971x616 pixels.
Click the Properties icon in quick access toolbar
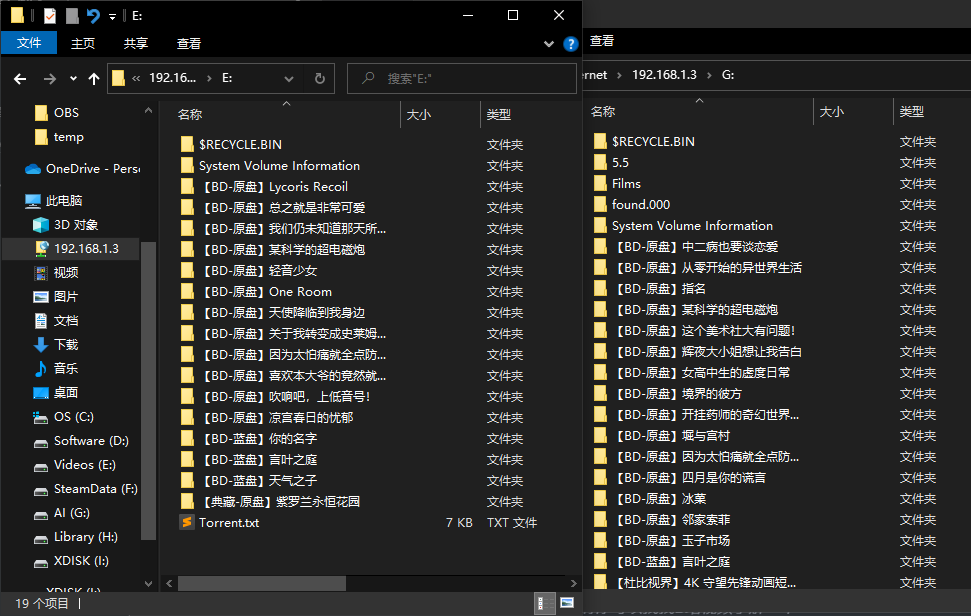coord(50,16)
